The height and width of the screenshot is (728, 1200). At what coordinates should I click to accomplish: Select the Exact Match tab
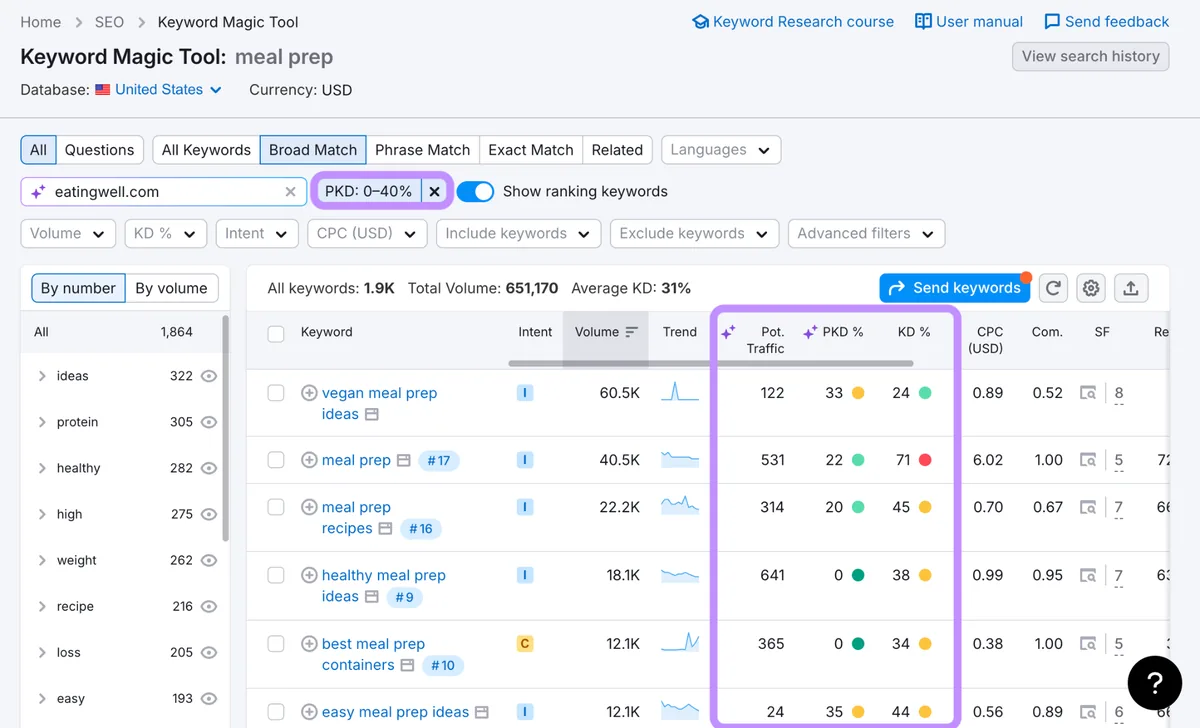[x=531, y=150]
